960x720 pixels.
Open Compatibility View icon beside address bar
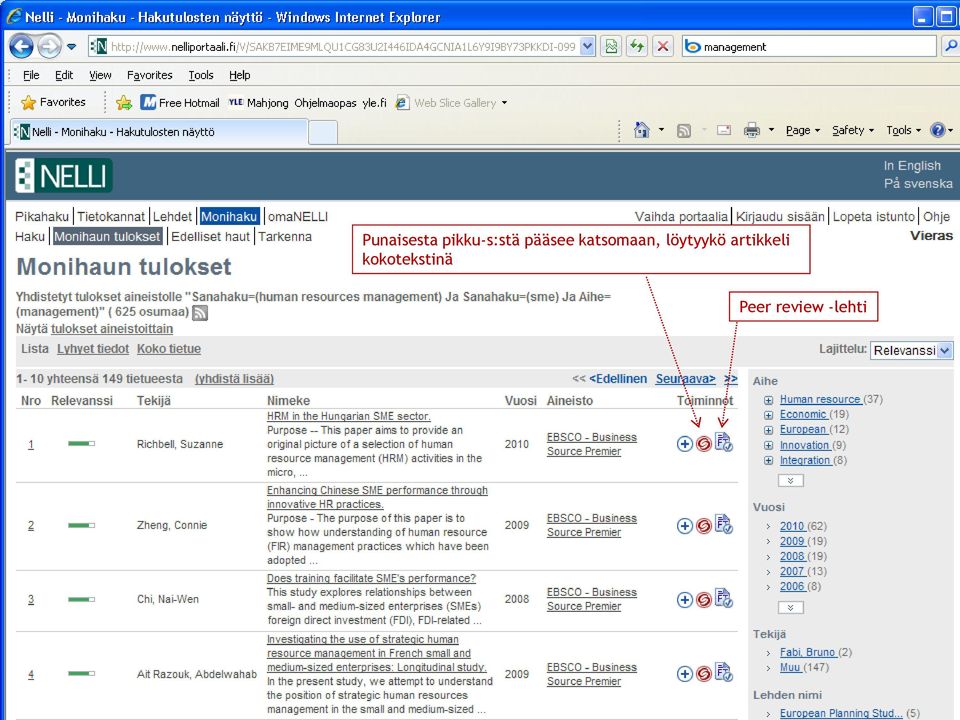pyautogui.click(x=611, y=47)
